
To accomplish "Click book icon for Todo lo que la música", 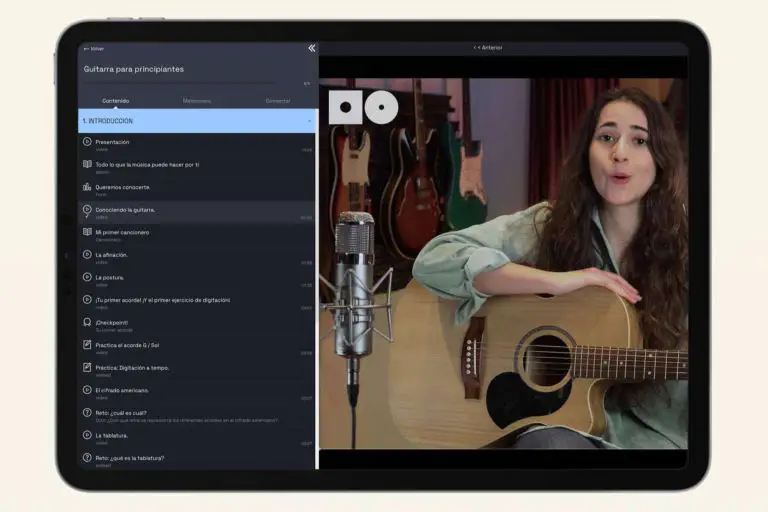I will point(87,165).
